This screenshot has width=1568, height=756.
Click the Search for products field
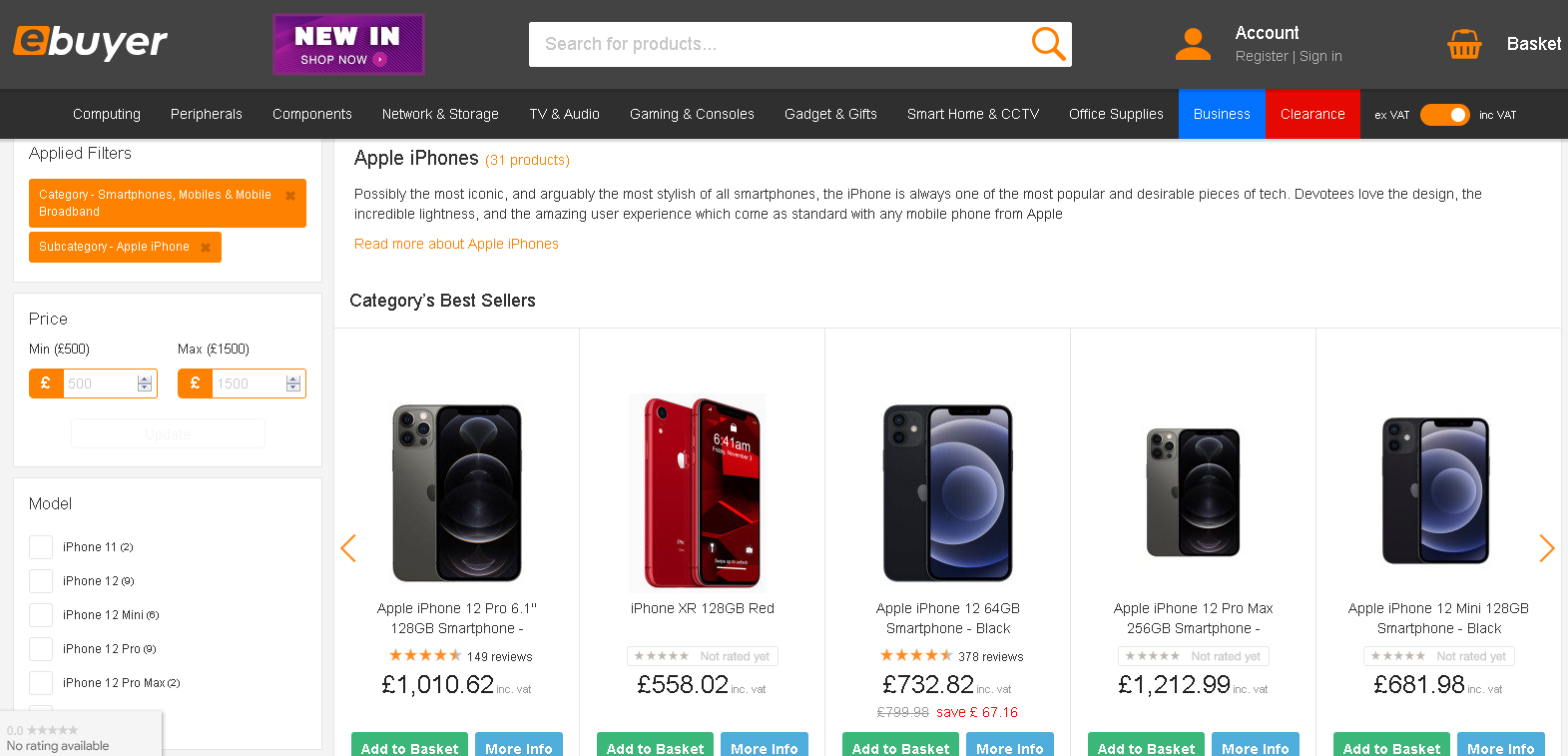click(x=779, y=44)
